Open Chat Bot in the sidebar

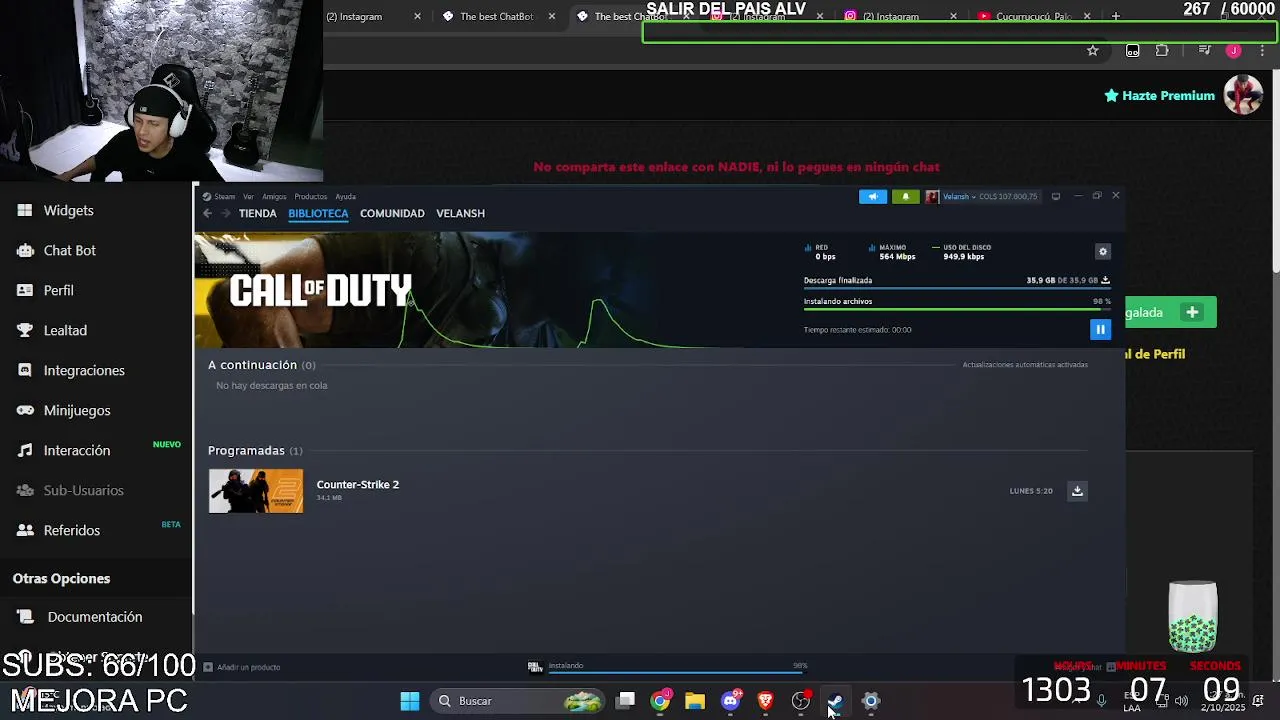click(69, 250)
